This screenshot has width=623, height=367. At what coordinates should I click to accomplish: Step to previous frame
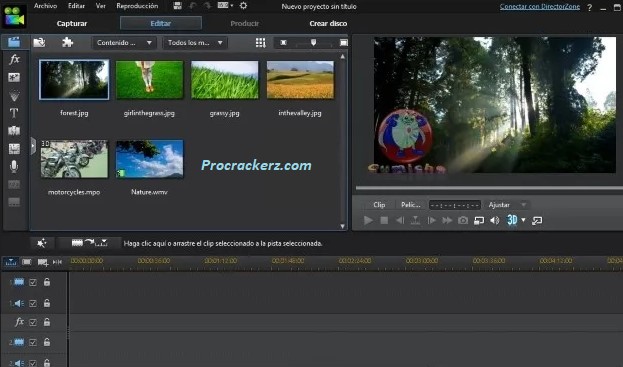click(x=400, y=220)
